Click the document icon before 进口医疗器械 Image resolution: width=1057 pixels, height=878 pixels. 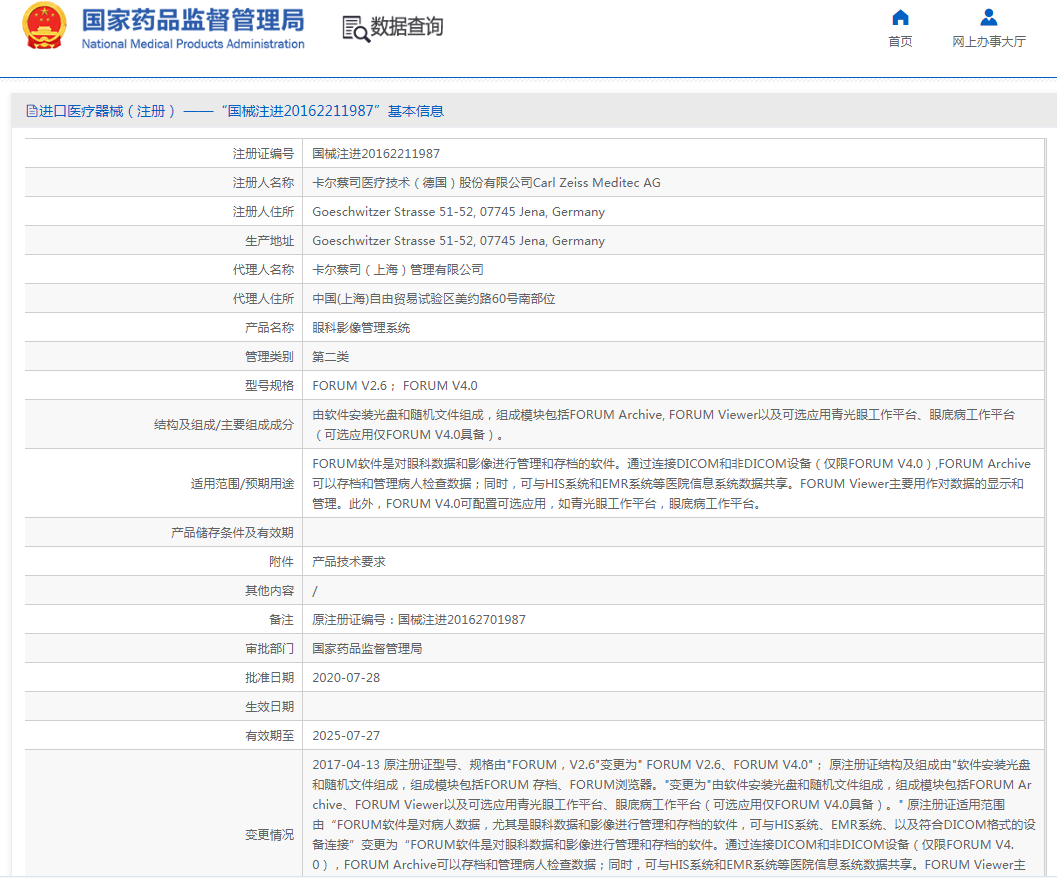click(x=31, y=111)
